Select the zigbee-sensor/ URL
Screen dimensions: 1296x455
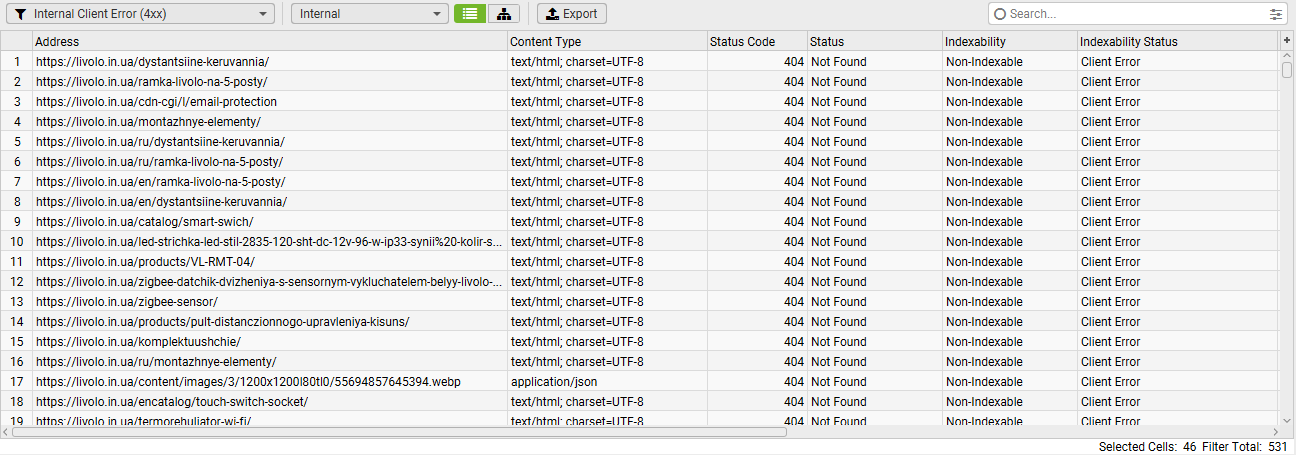point(127,302)
